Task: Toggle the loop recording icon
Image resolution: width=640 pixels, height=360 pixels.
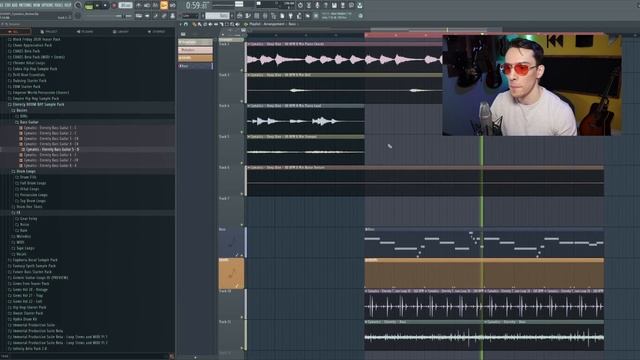Action: pos(172,5)
